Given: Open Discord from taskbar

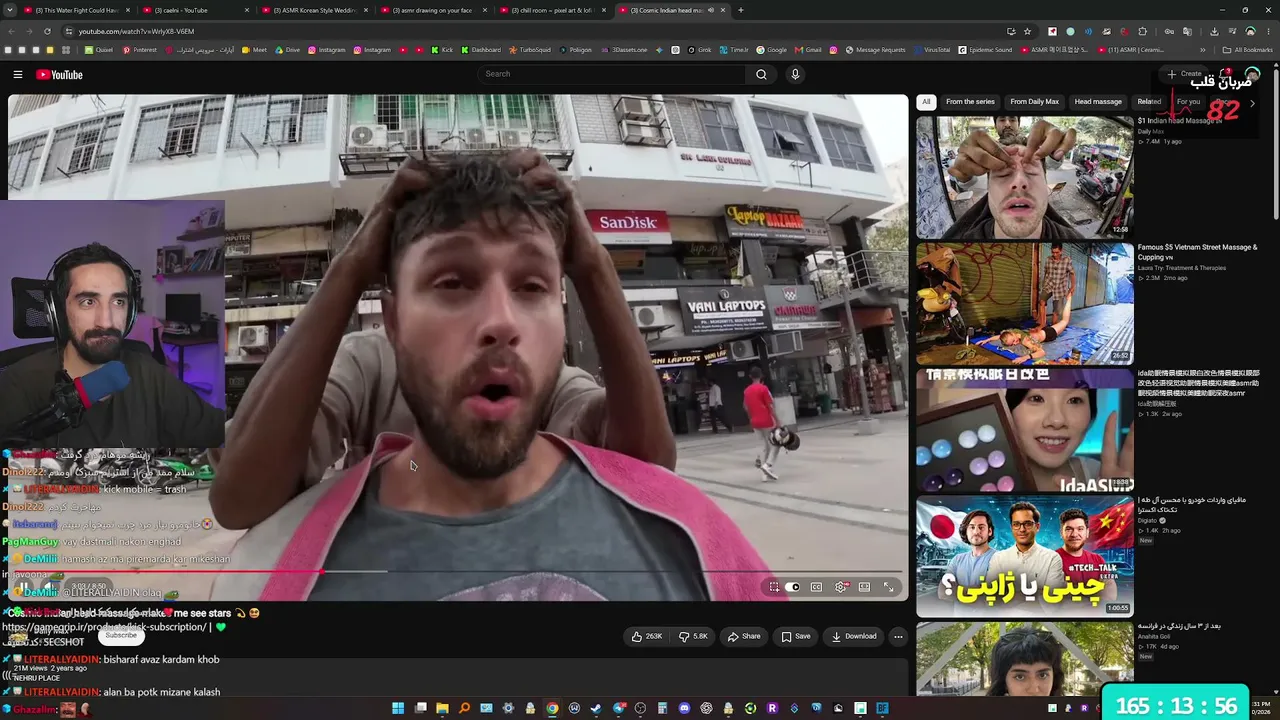Looking at the screenshot, I should [x=684, y=709].
